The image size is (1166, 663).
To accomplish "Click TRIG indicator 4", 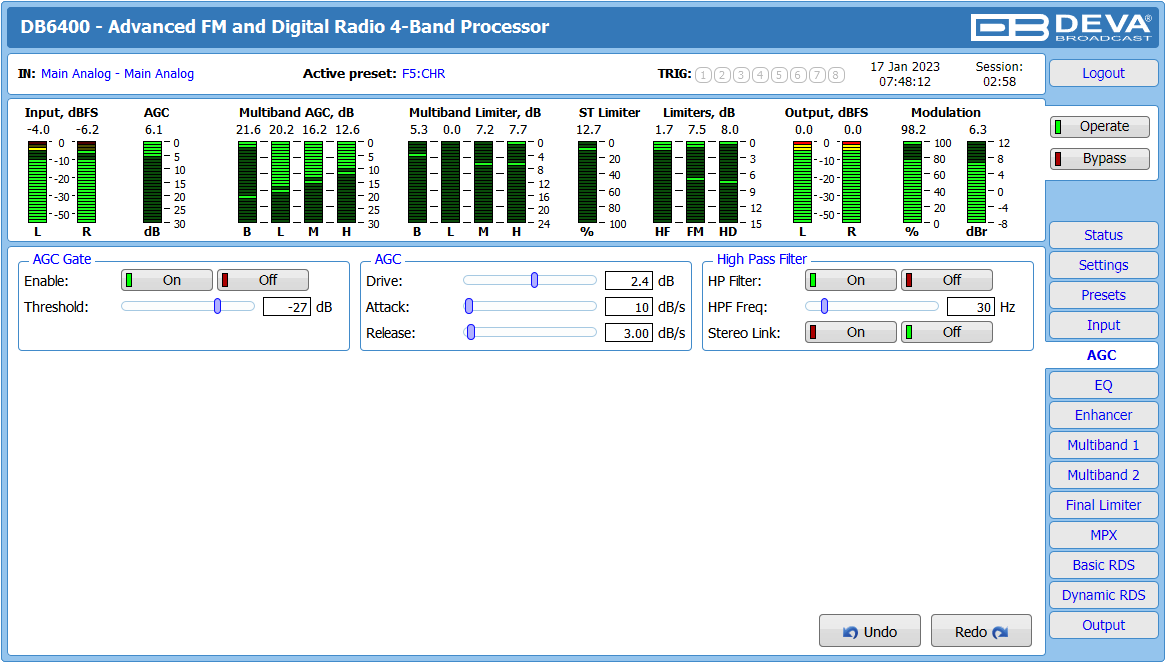I will (x=760, y=74).
